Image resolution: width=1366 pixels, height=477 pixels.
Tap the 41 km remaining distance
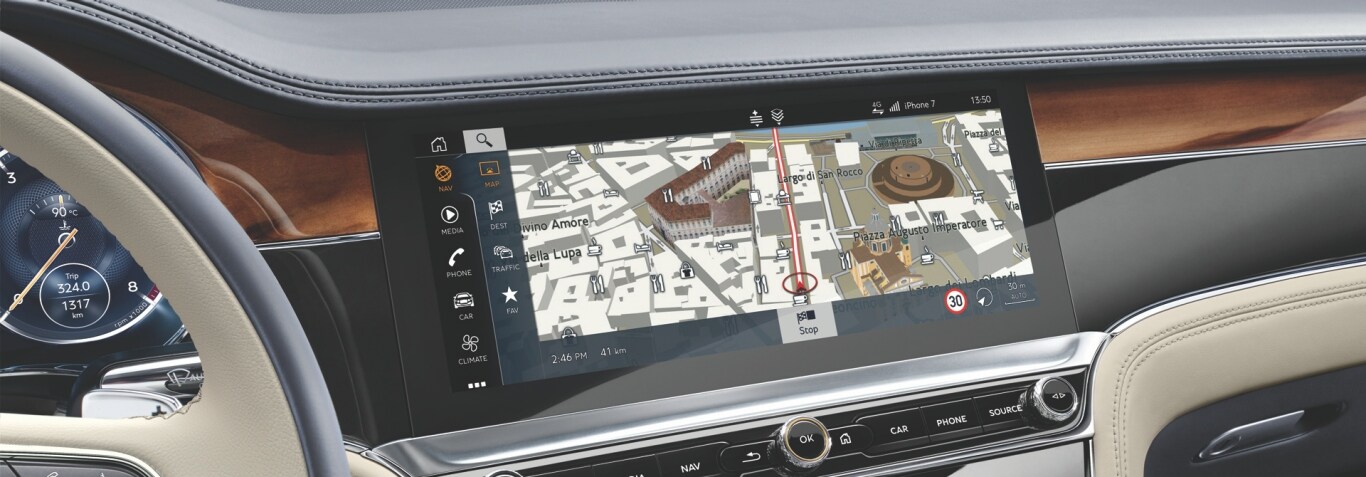(x=613, y=352)
